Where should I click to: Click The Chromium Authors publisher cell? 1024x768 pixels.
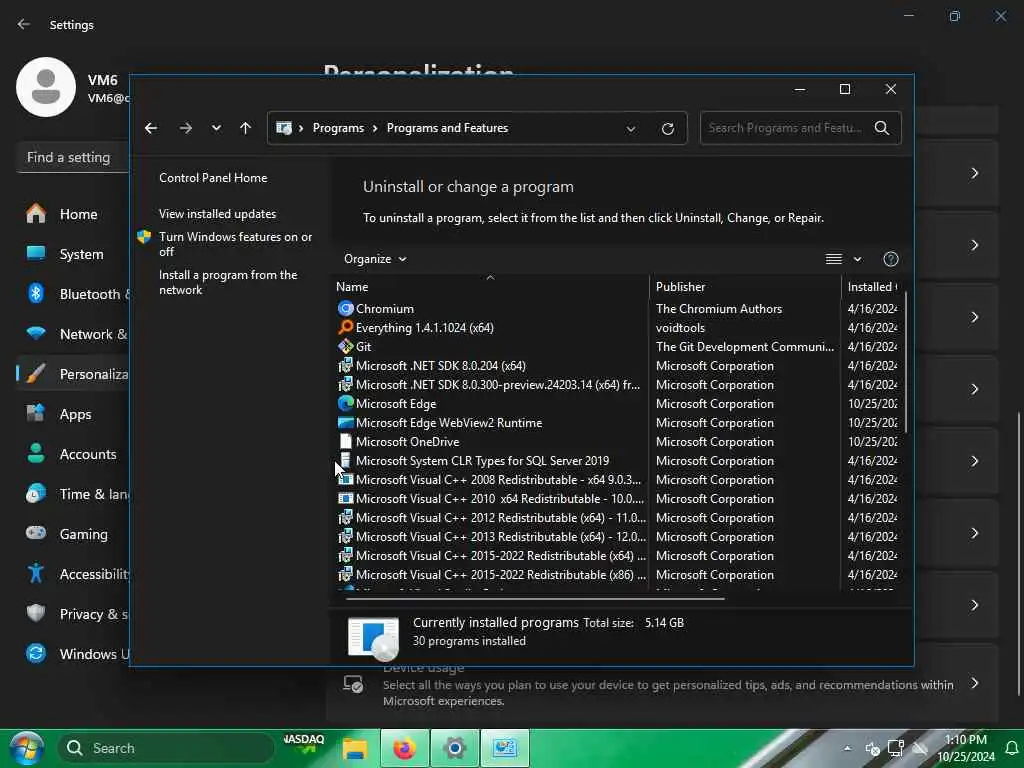(x=719, y=308)
